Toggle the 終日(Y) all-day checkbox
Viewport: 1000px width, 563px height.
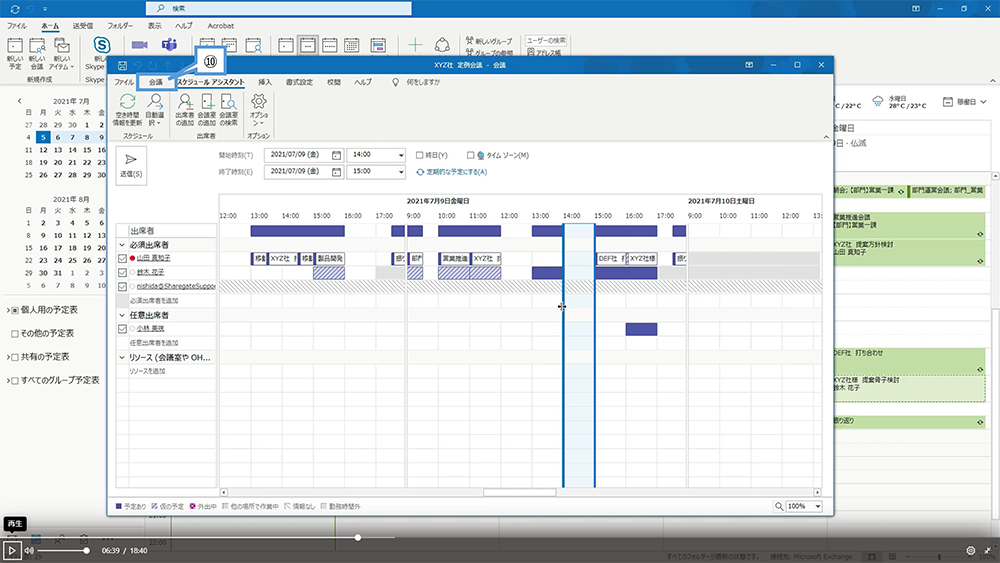[420, 155]
